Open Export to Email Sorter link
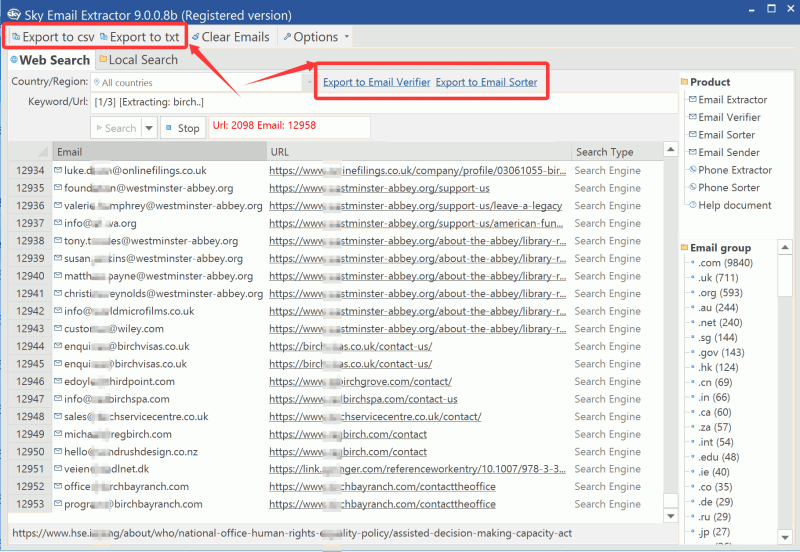This screenshot has width=800, height=552. (x=486, y=82)
